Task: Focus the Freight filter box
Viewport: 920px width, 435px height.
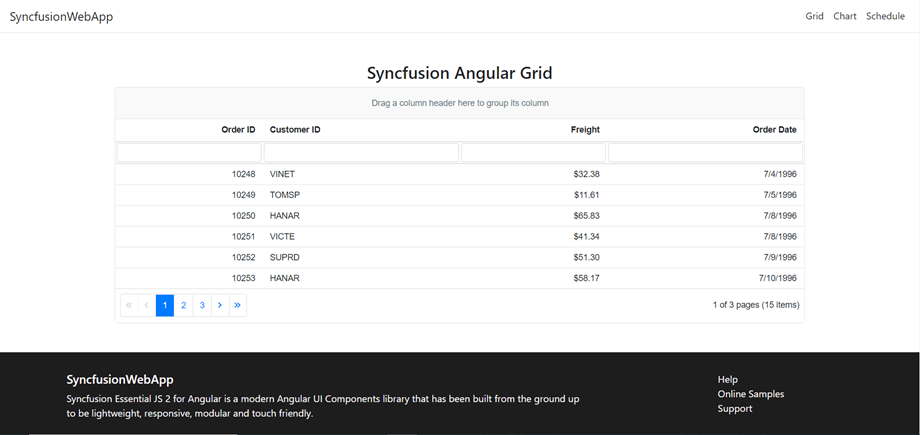Action: [x=533, y=153]
